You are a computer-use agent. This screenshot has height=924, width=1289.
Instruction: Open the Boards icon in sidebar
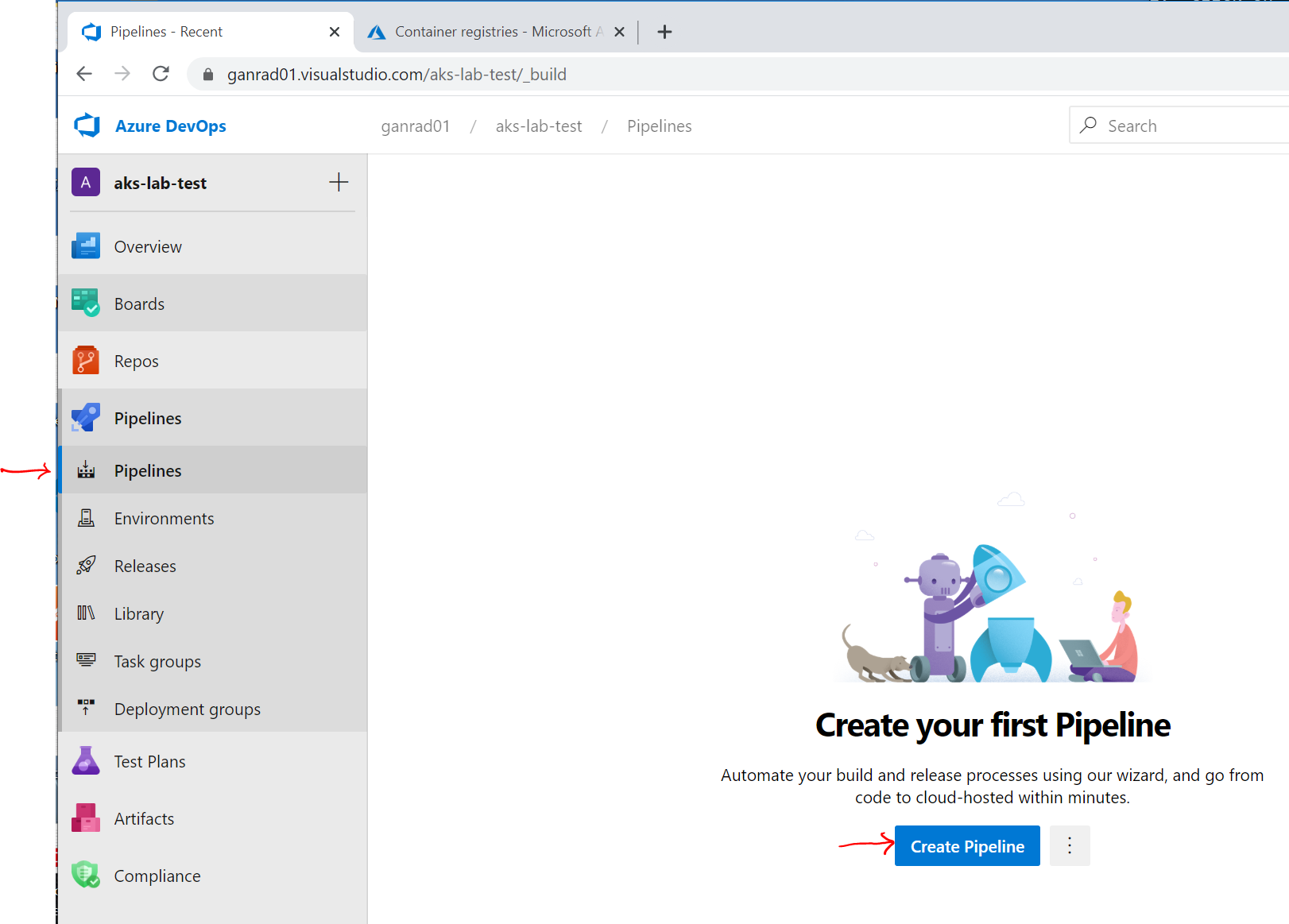(86, 303)
